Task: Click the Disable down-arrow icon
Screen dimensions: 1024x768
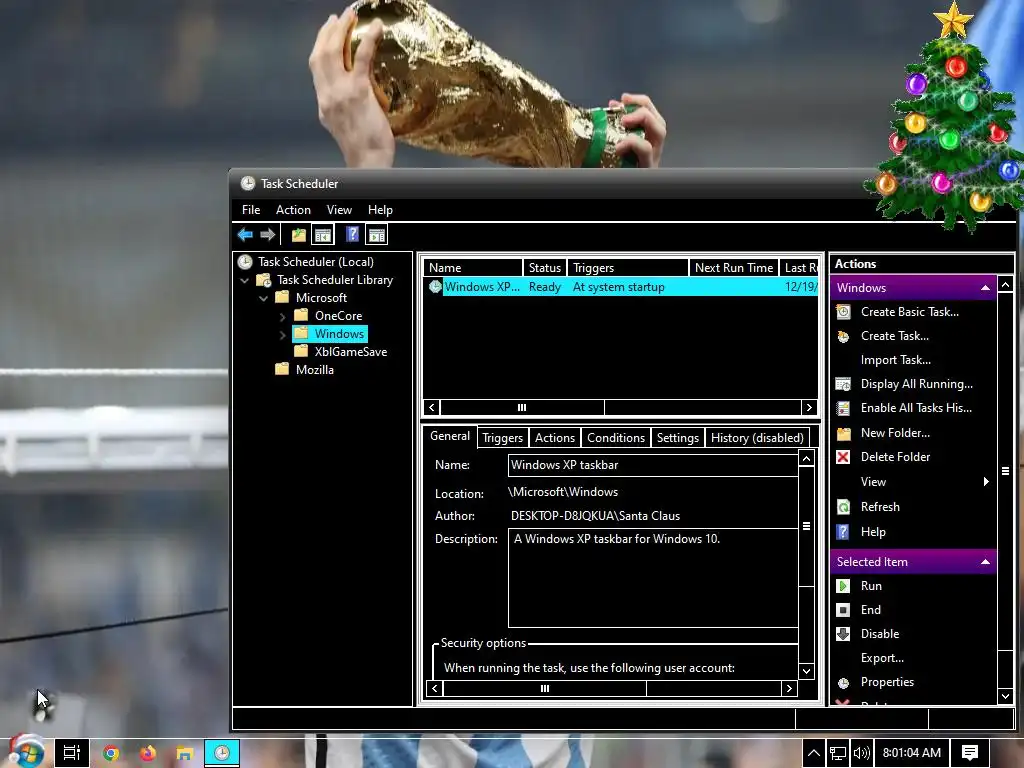Action: [843, 633]
